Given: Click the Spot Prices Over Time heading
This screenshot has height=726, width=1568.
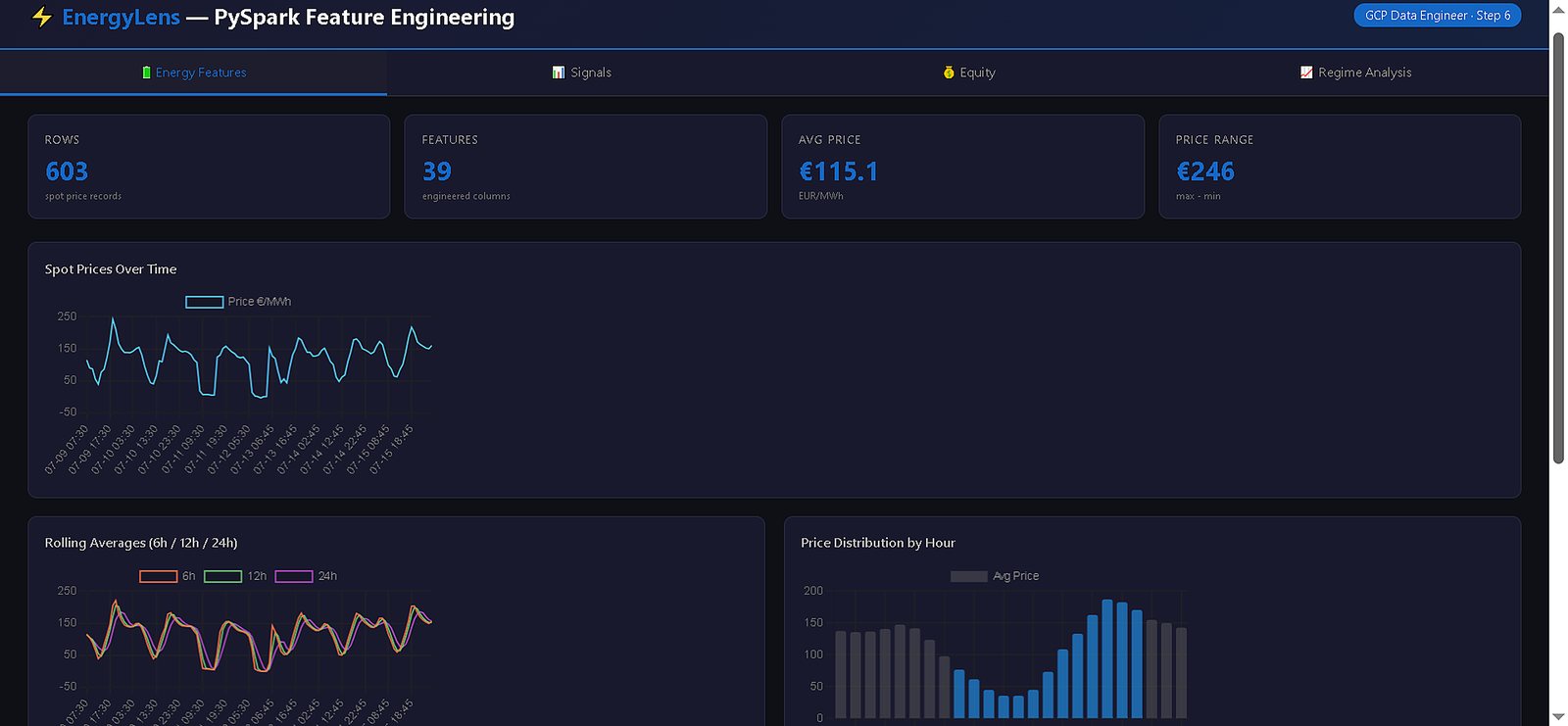Looking at the screenshot, I should [111, 269].
